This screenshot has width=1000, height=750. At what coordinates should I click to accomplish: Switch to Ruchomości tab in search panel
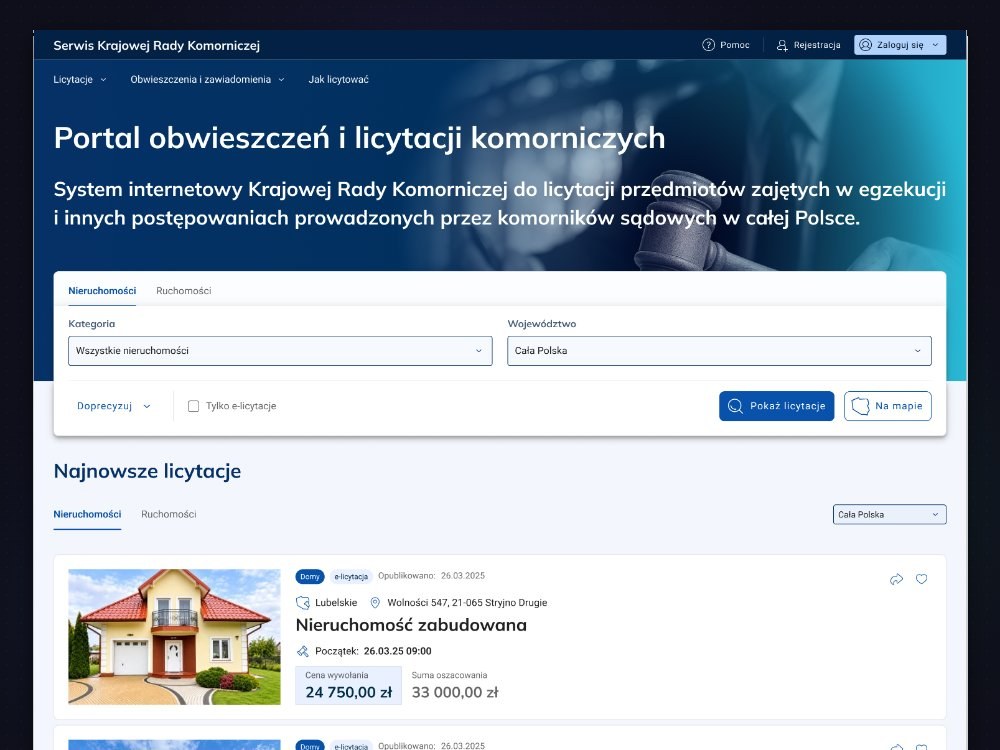point(184,291)
